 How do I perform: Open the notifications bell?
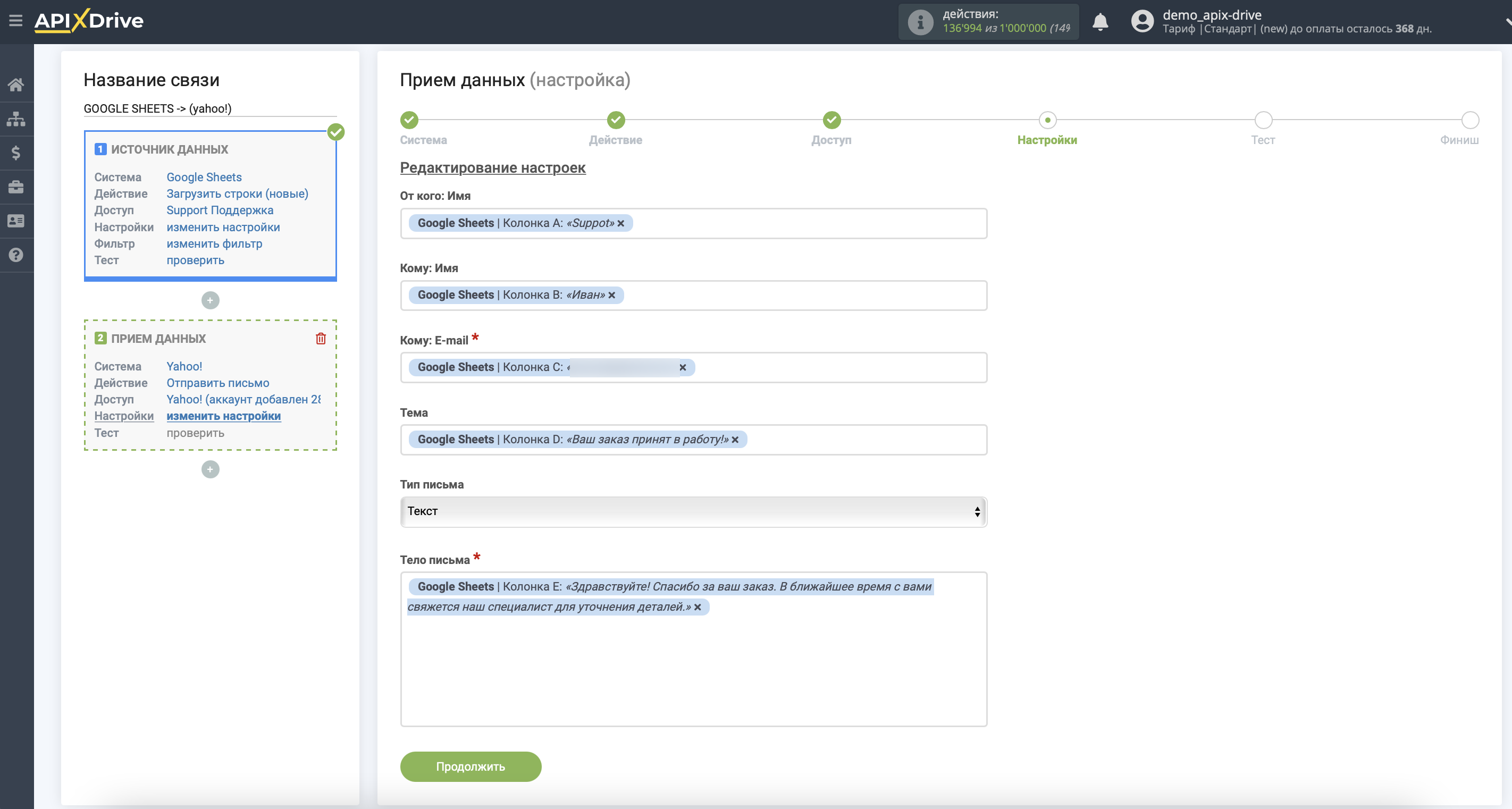coord(1100,22)
